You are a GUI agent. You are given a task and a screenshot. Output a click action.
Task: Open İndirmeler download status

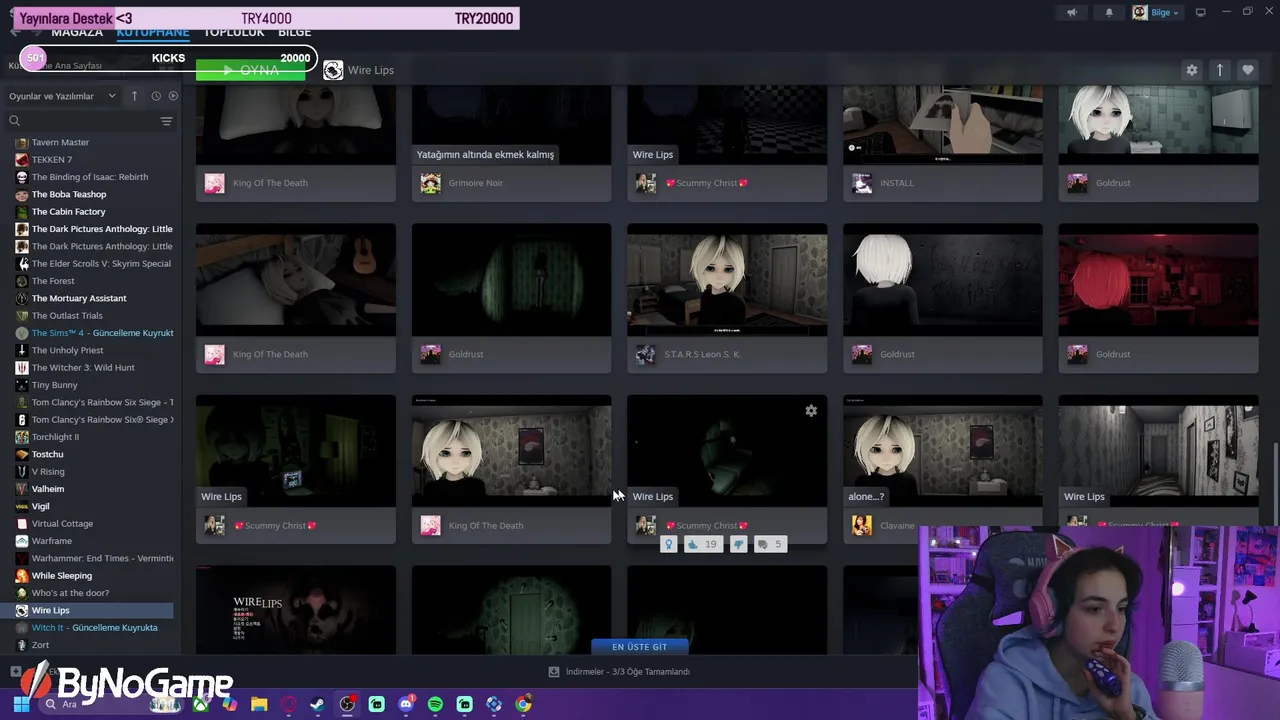point(620,672)
